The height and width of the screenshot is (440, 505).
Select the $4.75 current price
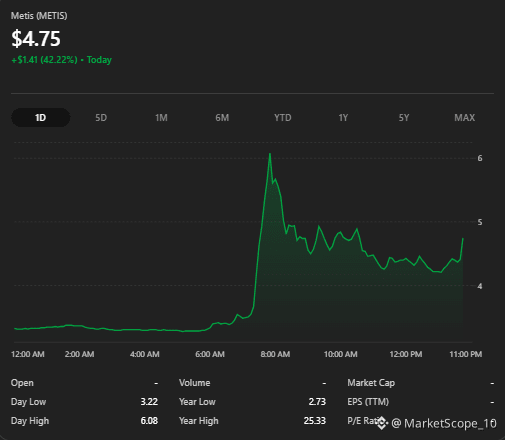[x=36, y=39]
